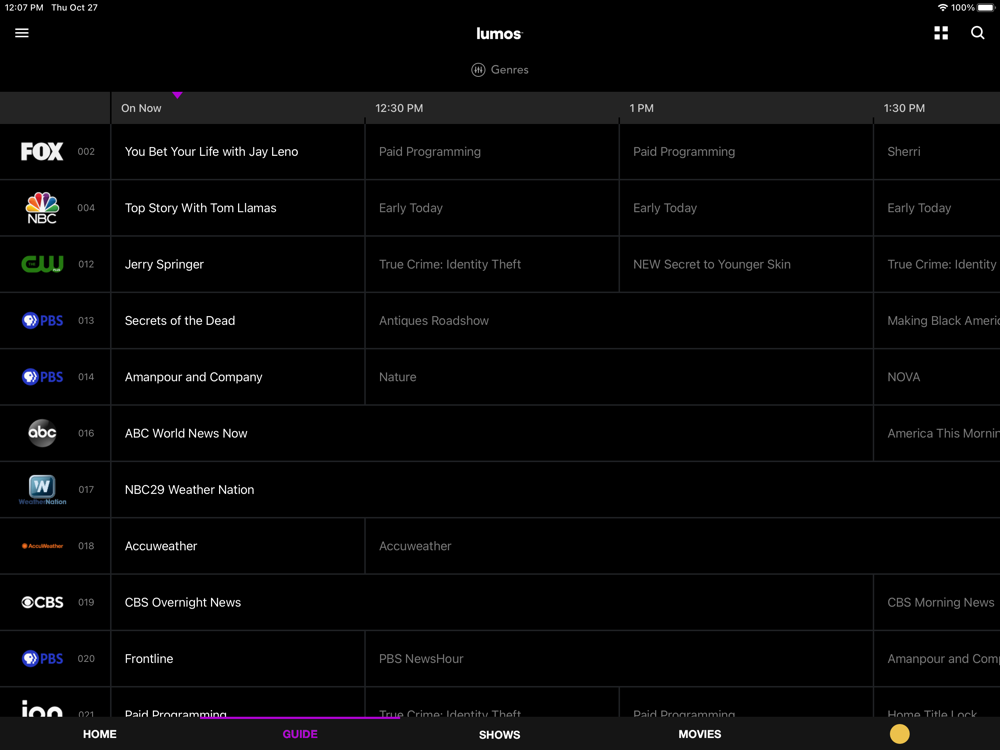
Task: Select the FOX channel logo
Action: point(42,151)
